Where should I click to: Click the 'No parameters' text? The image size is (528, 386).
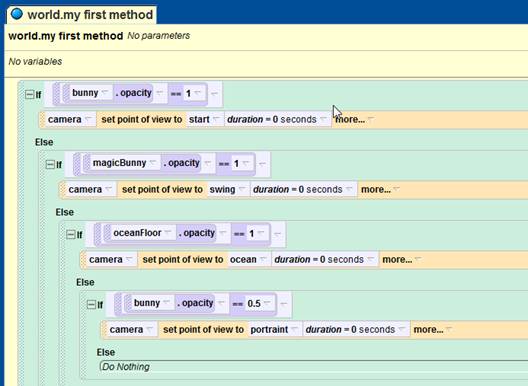(158, 36)
